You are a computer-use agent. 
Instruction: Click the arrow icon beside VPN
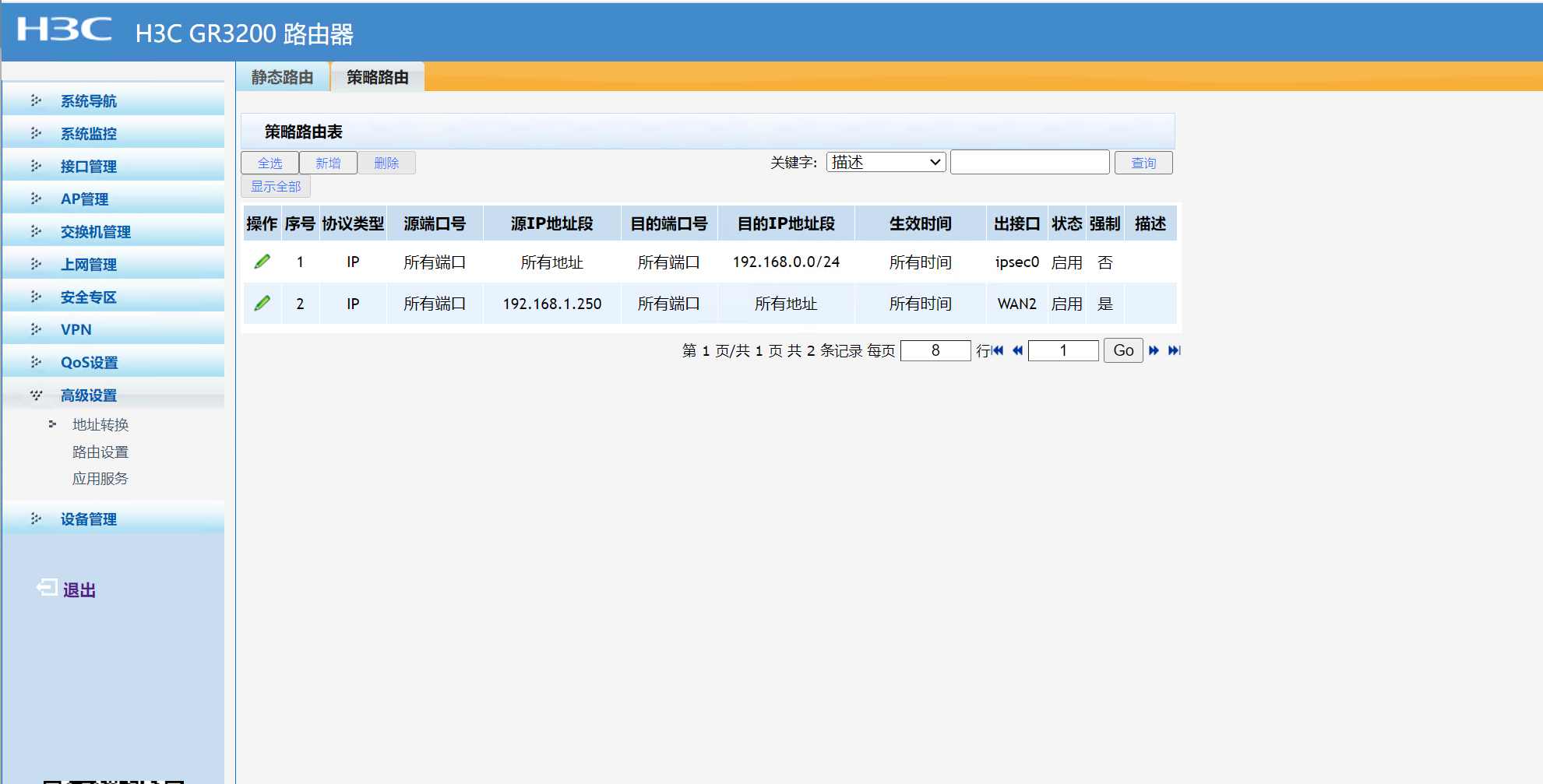coord(36,329)
